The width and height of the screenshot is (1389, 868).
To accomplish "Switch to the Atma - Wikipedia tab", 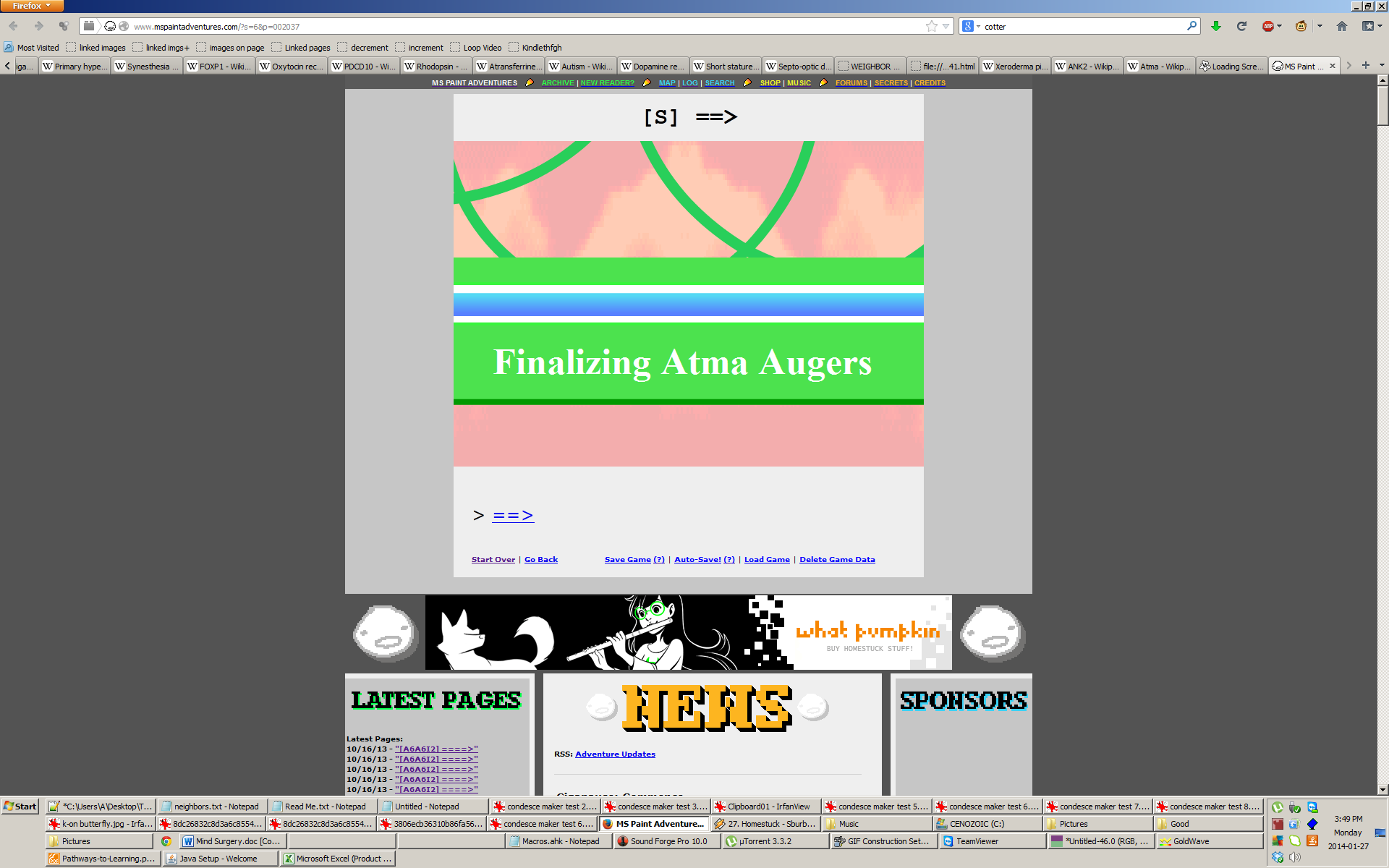I will (x=1160, y=66).
